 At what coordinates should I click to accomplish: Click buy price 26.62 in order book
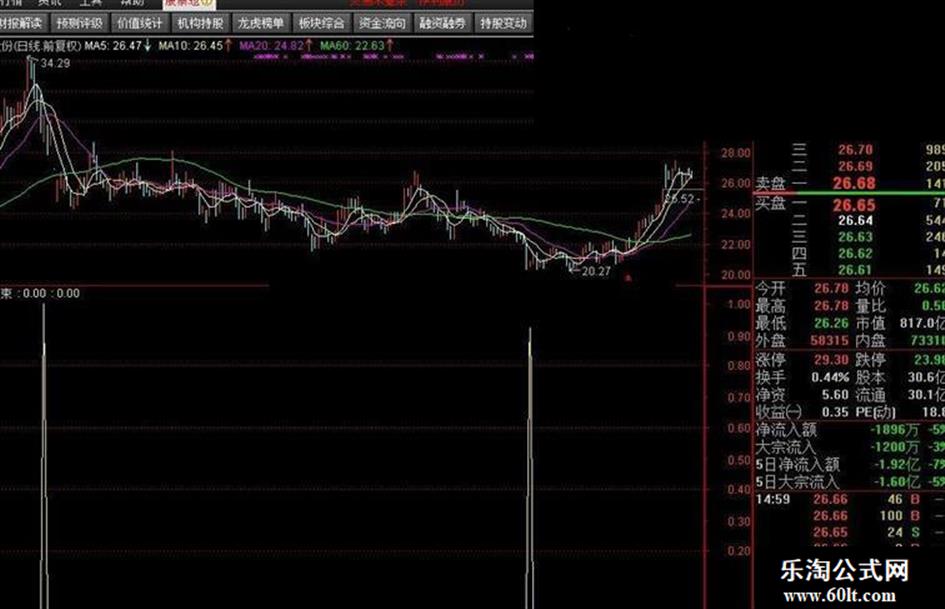pyautogui.click(x=855, y=253)
